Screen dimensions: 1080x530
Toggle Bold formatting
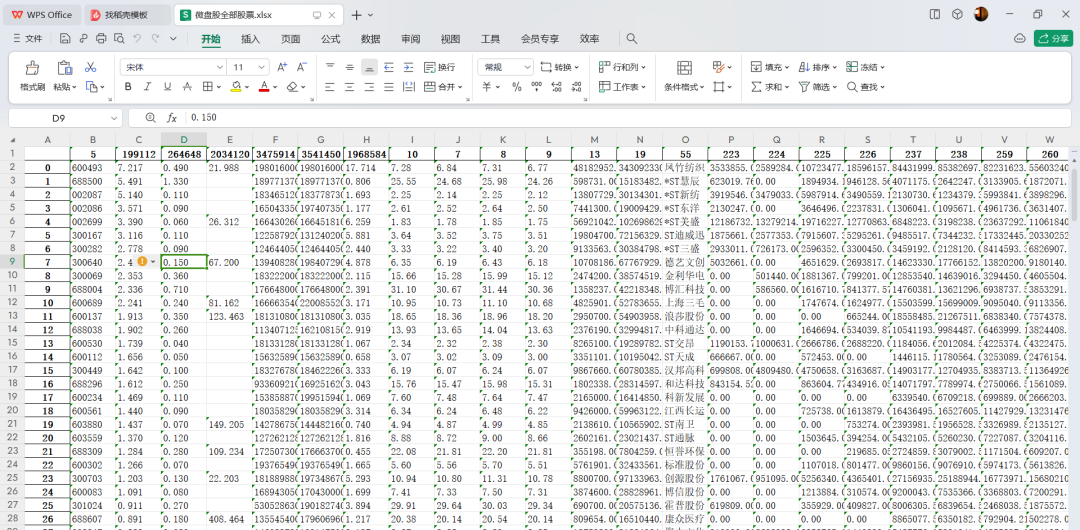pyautogui.click(x=127, y=87)
